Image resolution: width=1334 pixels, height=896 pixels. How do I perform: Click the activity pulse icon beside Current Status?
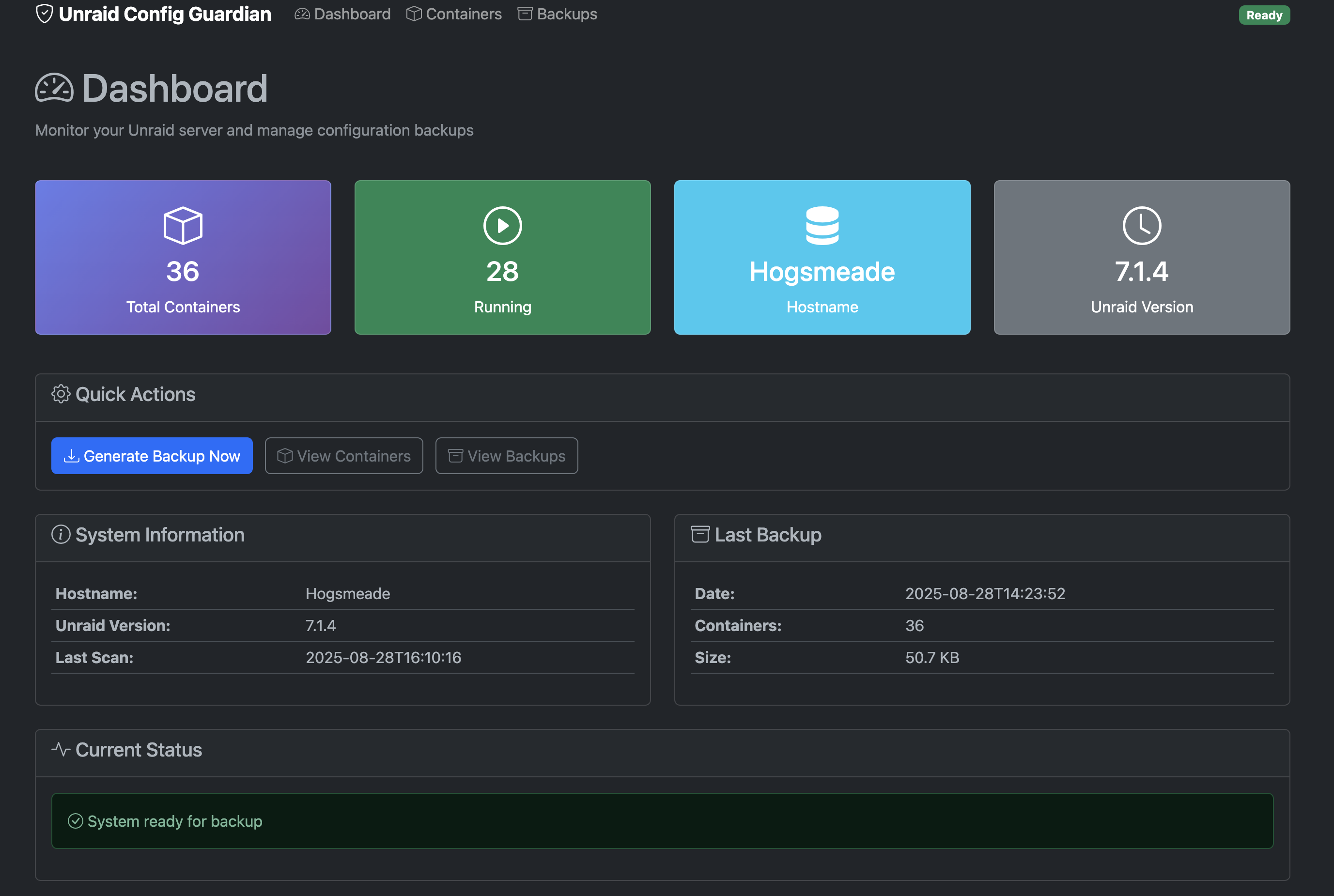[x=61, y=749]
